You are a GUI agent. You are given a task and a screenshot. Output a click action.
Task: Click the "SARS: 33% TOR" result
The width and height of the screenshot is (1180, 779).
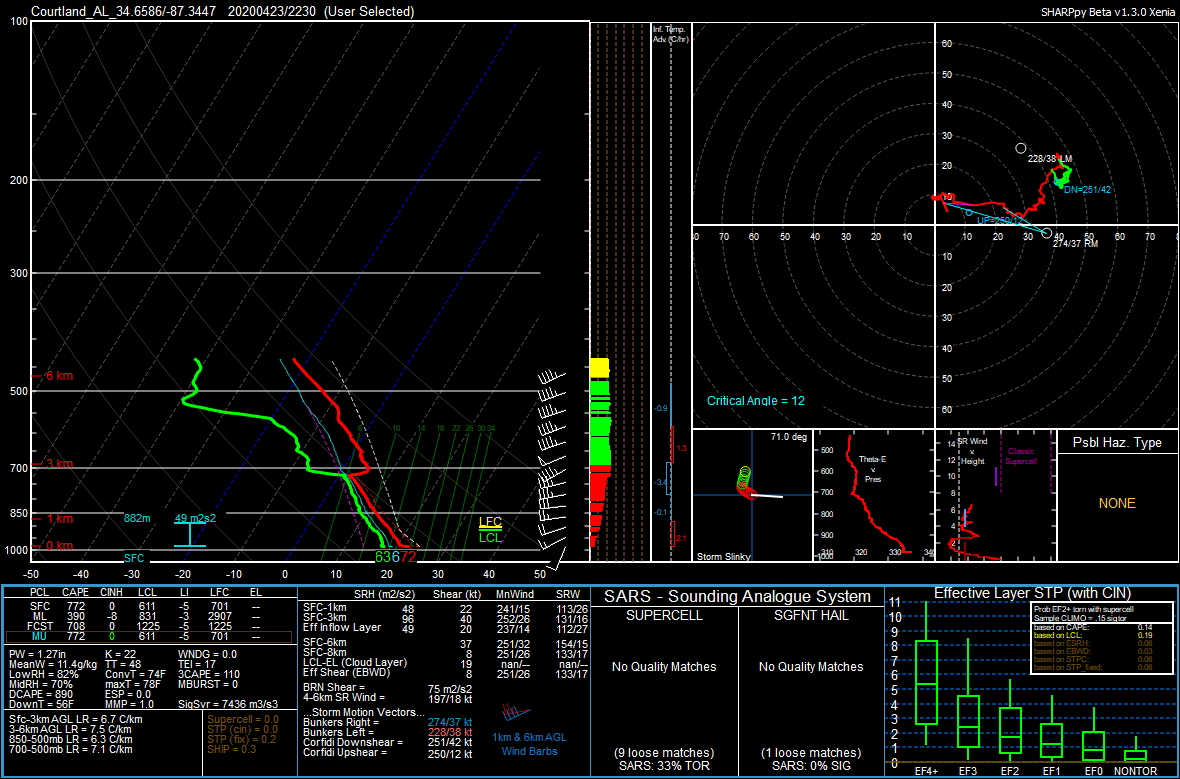664,766
